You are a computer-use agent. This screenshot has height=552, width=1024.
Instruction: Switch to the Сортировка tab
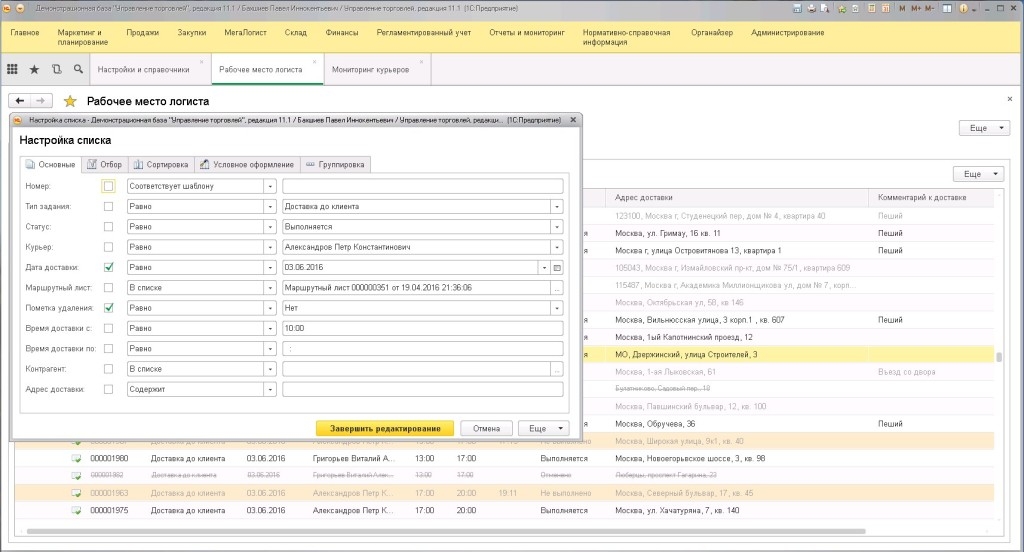161,165
